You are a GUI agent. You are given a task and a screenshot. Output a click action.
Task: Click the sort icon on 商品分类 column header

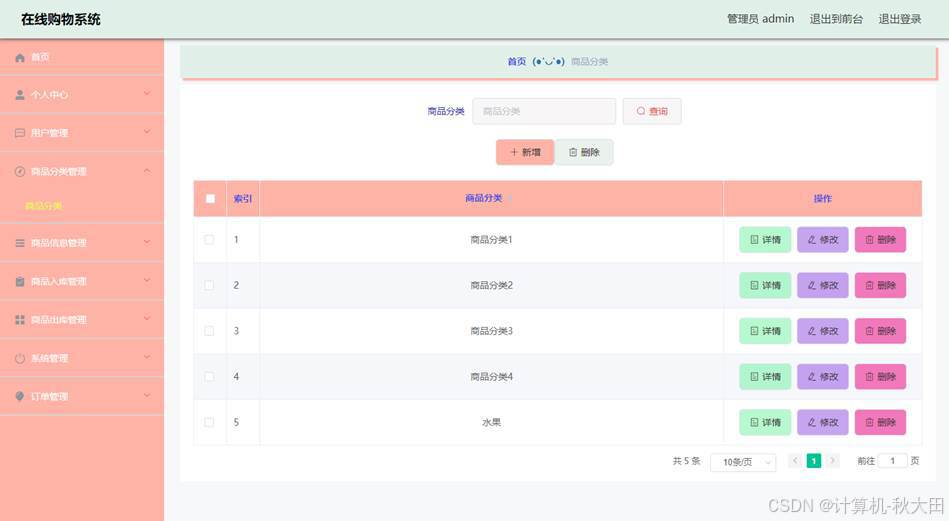click(x=510, y=198)
